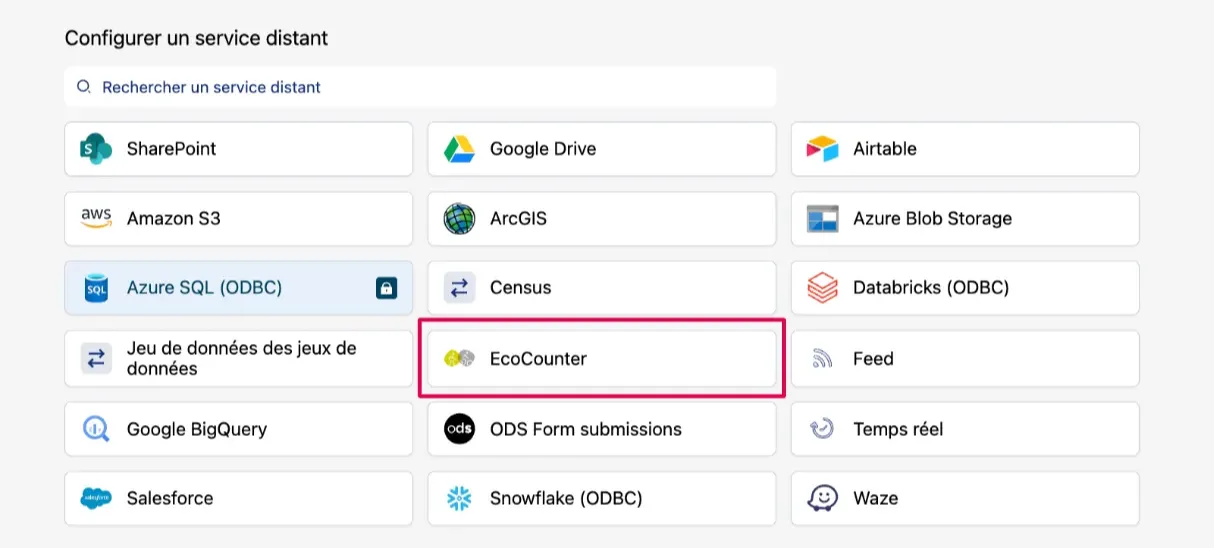Click the Salesforce cloud icon

96,498
